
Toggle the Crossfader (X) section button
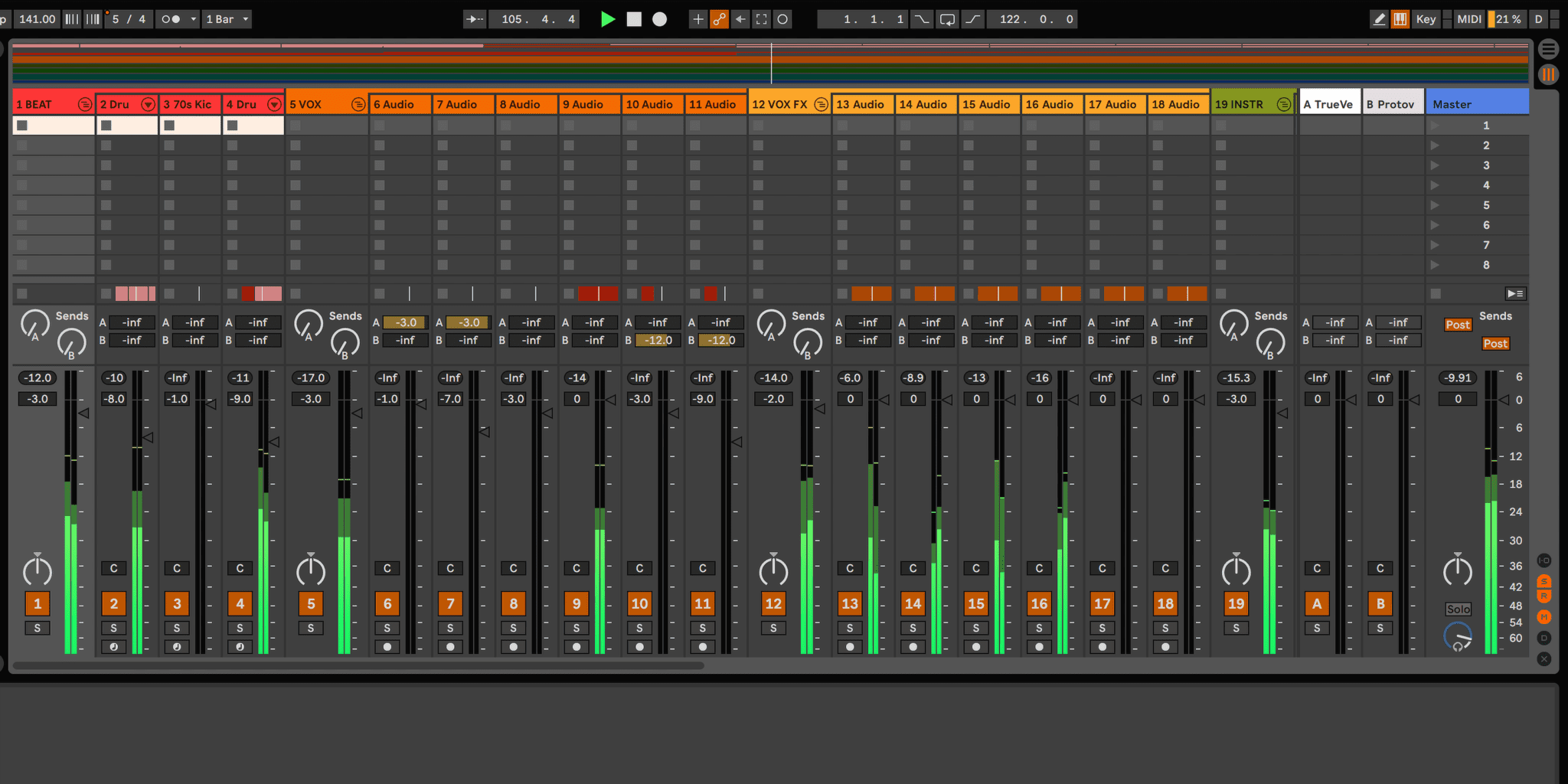point(1544,658)
